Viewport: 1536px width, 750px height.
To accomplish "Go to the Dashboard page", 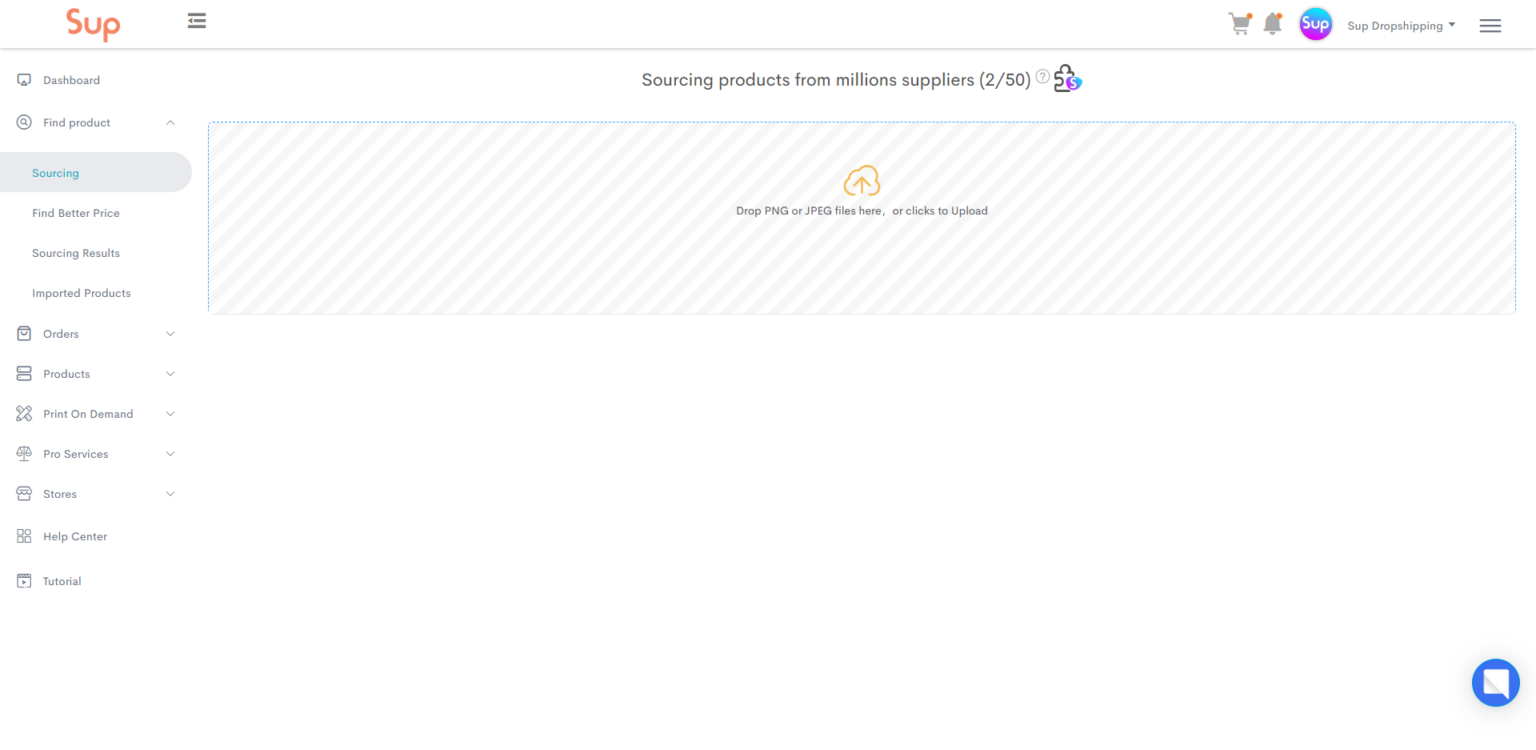I will click(71, 80).
